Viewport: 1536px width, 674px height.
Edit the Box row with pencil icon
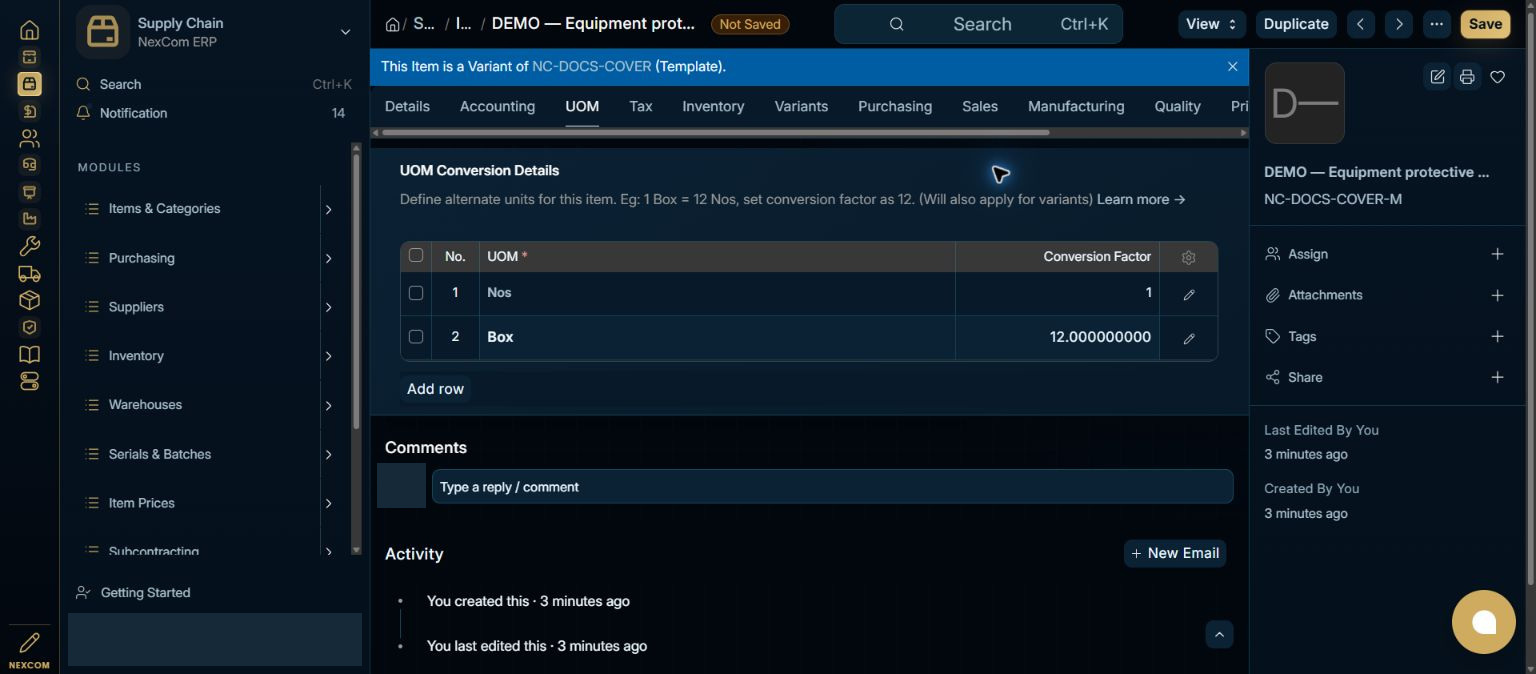click(x=1189, y=339)
